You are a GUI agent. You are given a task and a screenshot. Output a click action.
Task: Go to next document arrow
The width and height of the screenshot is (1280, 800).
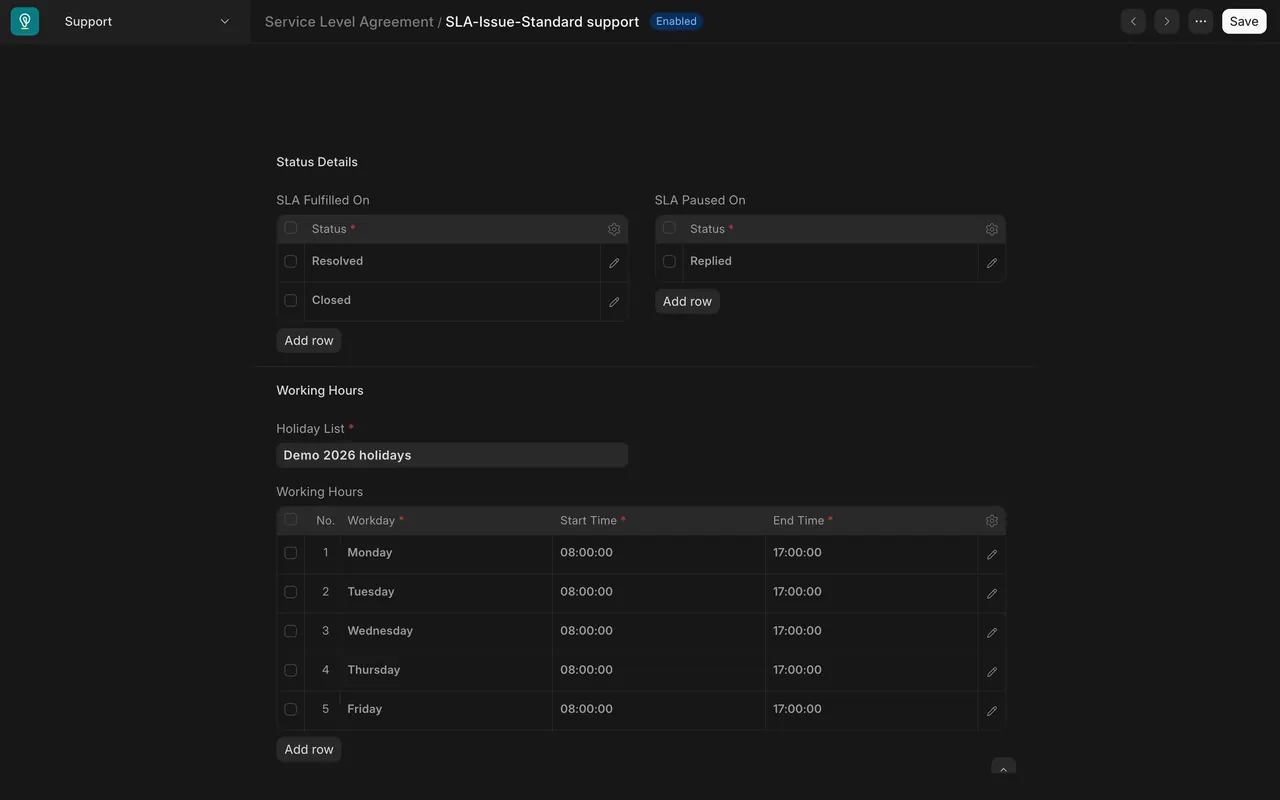pyautogui.click(x=1167, y=21)
